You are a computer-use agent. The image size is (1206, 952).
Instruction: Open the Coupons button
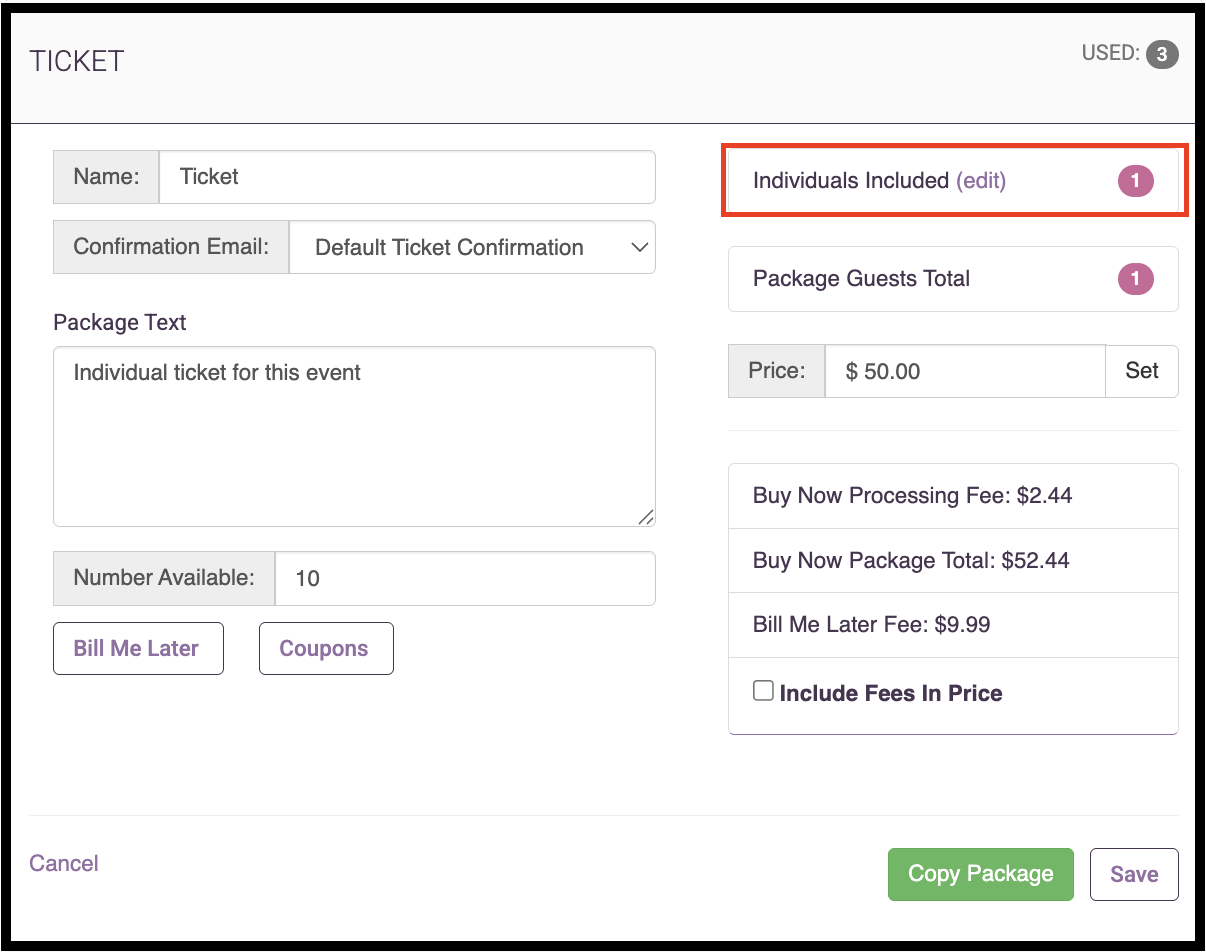coord(326,648)
